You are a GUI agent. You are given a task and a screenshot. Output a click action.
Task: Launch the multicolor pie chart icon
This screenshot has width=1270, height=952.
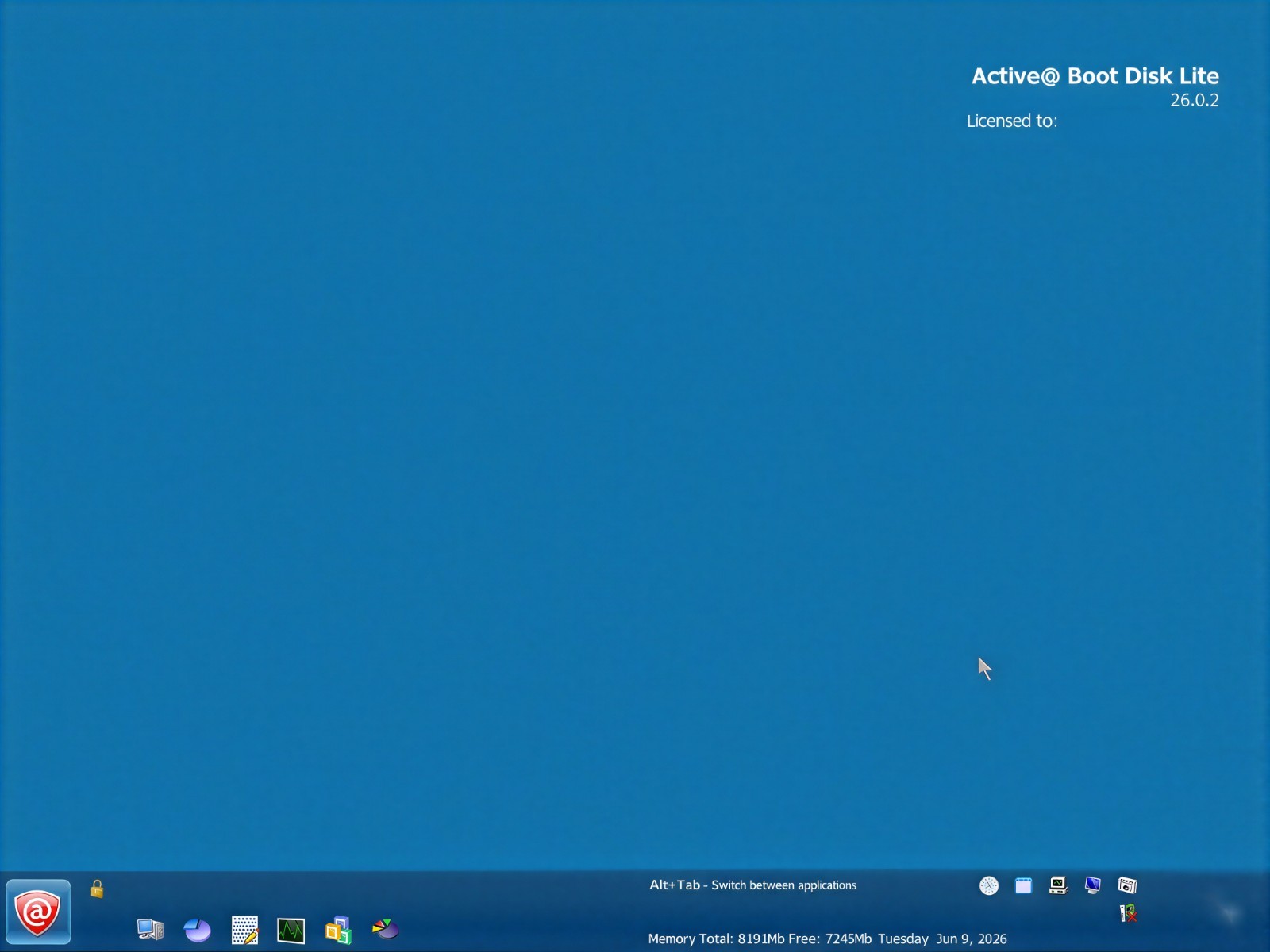point(385,928)
